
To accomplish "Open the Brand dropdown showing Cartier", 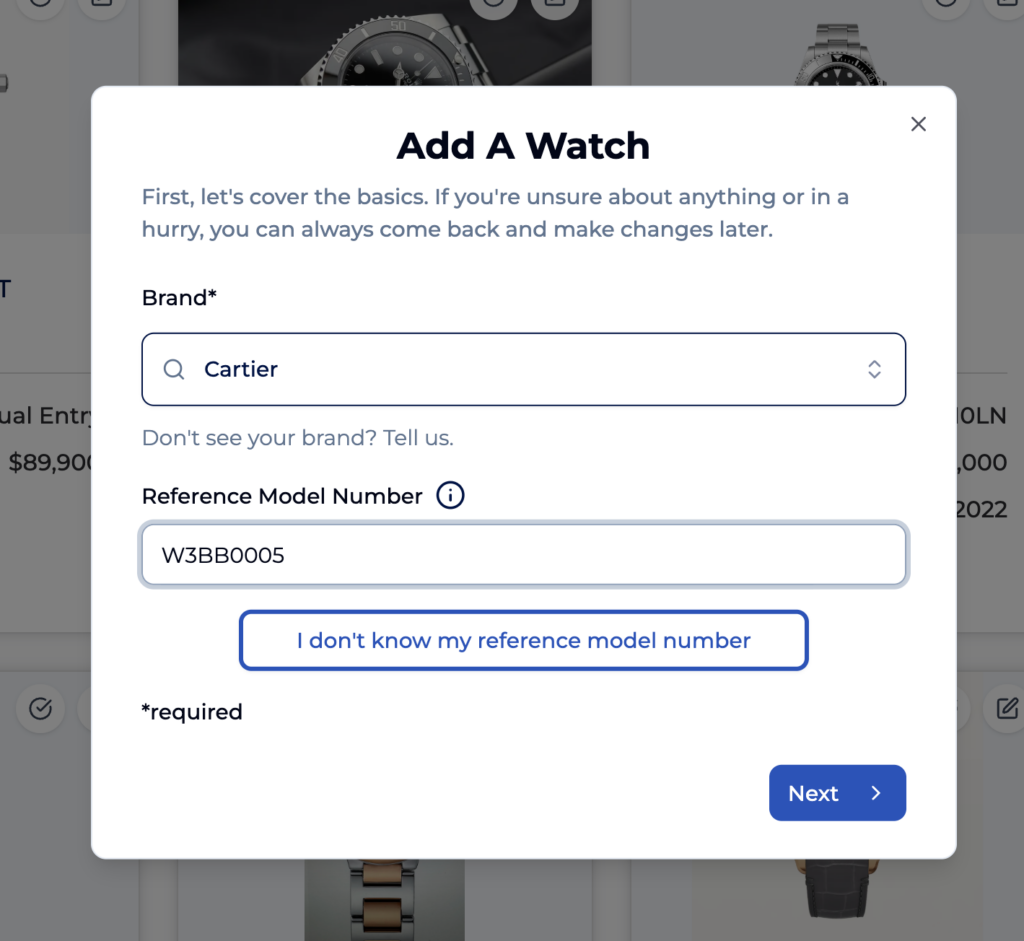I will click(524, 369).
